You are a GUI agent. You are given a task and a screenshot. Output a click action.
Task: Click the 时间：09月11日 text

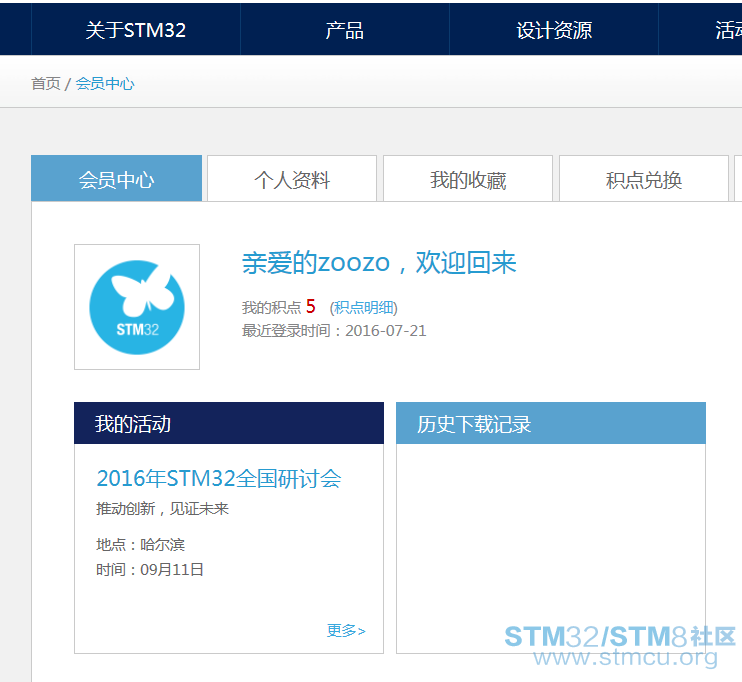(150, 569)
